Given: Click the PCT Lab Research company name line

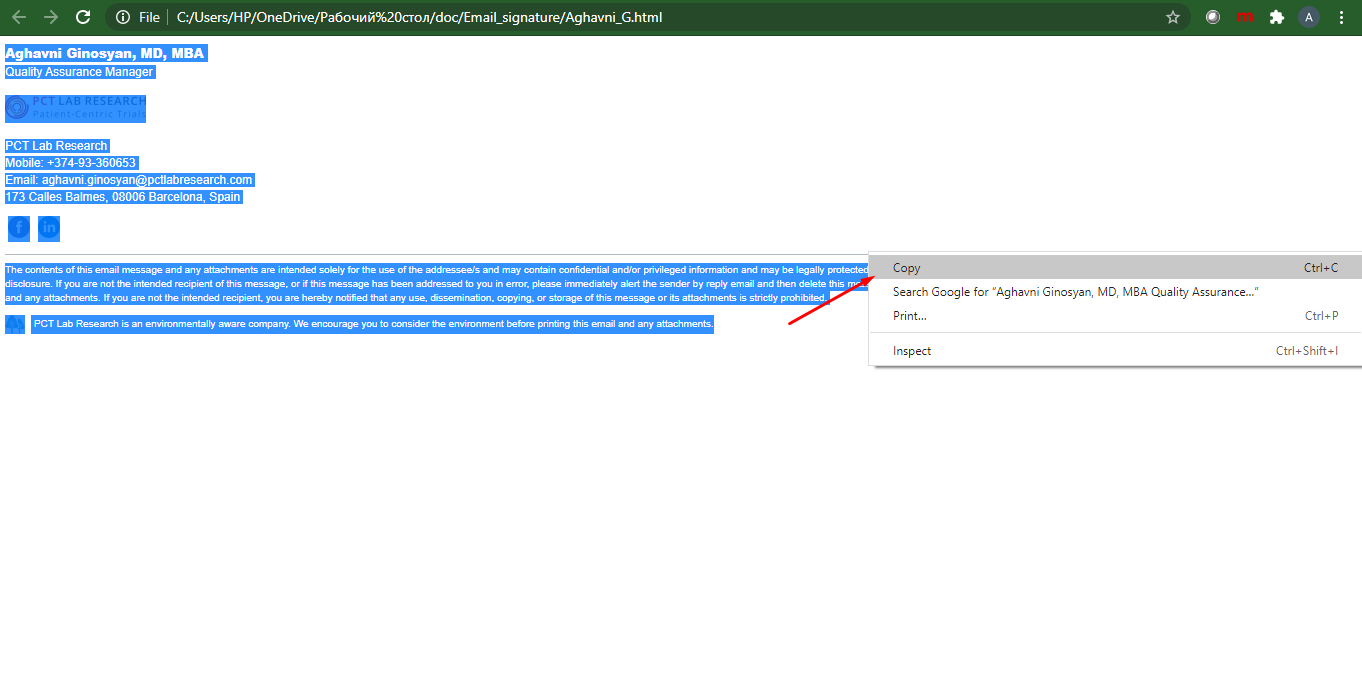Looking at the screenshot, I should pos(57,146).
